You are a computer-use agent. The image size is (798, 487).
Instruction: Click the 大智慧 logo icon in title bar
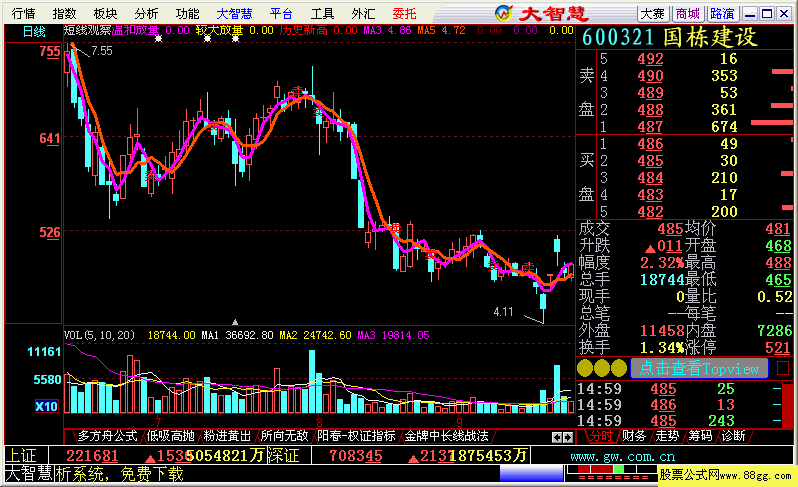504,13
